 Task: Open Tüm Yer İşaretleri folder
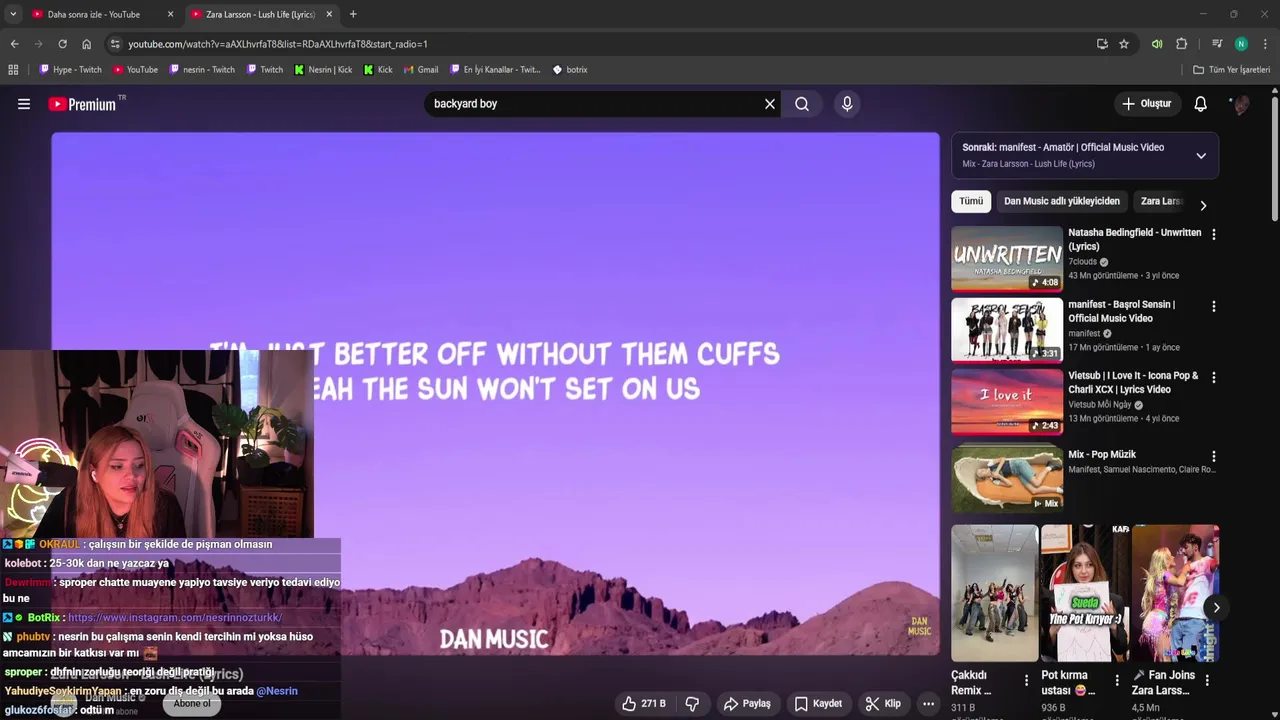[x=1231, y=70]
